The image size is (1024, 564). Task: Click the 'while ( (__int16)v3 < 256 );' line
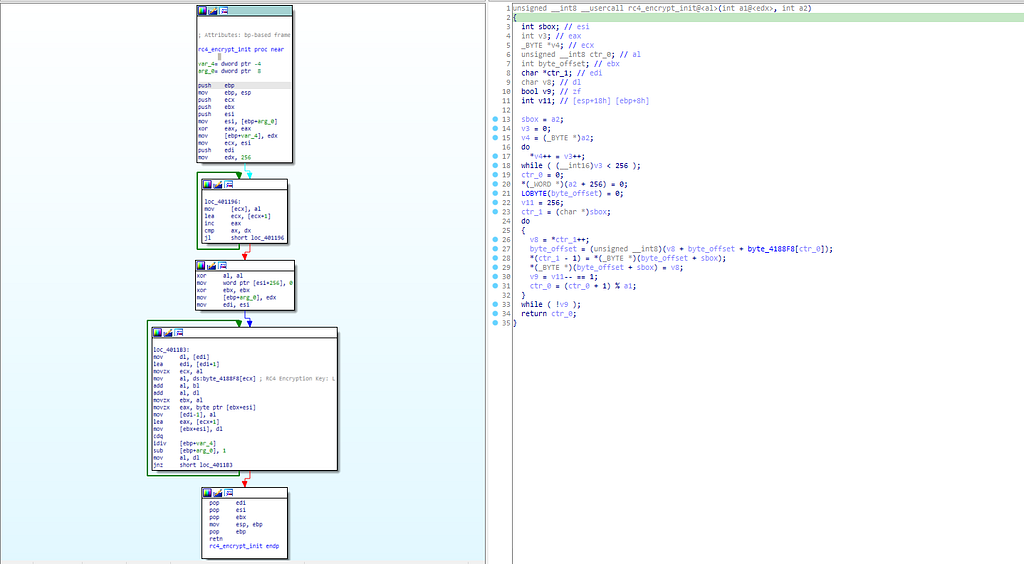pos(581,166)
